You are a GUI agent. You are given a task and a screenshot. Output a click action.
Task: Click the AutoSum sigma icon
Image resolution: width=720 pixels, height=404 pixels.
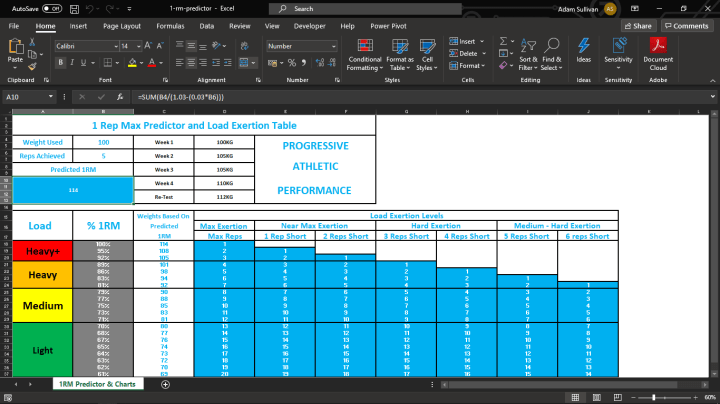(x=503, y=41)
